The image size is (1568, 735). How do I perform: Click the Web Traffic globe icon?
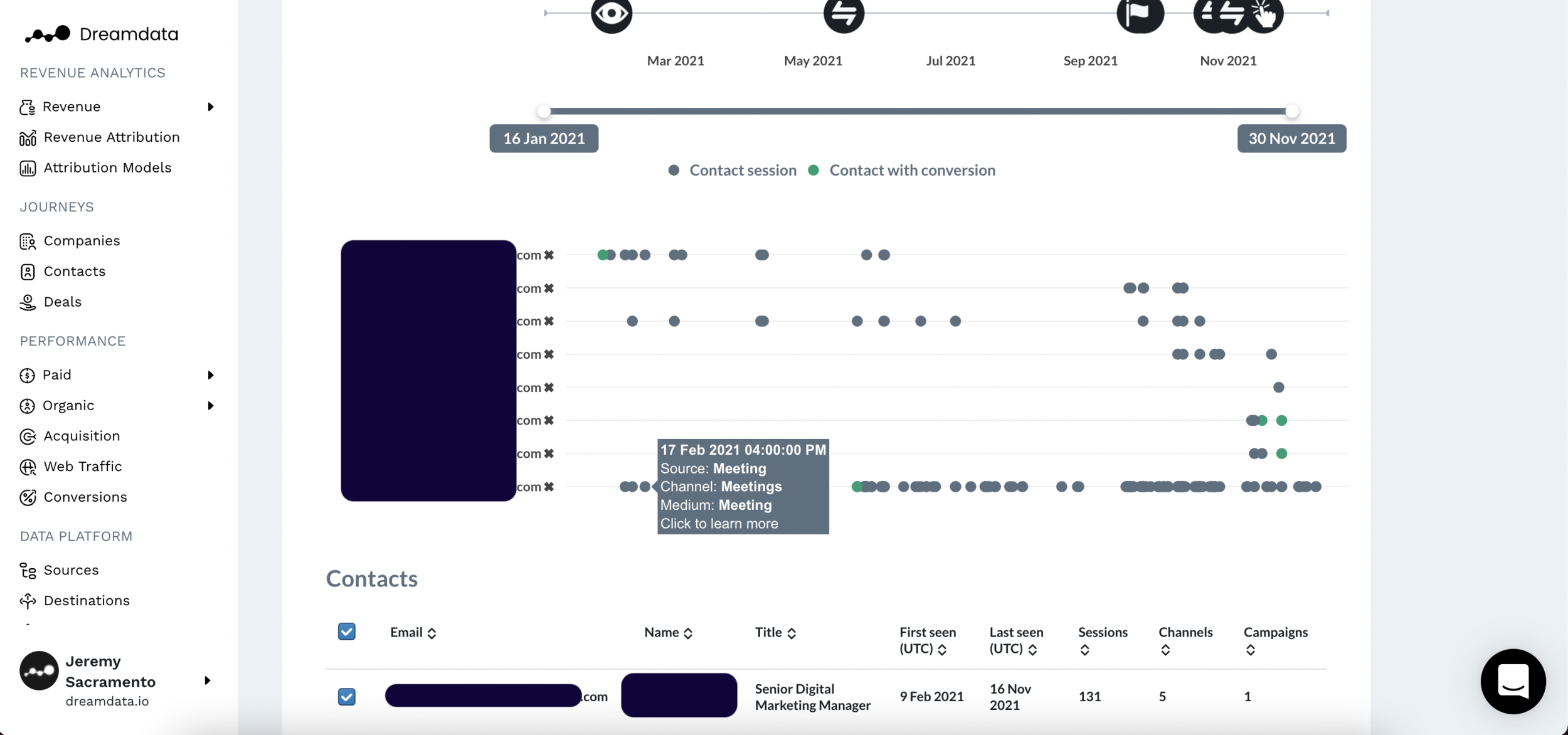pos(28,467)
